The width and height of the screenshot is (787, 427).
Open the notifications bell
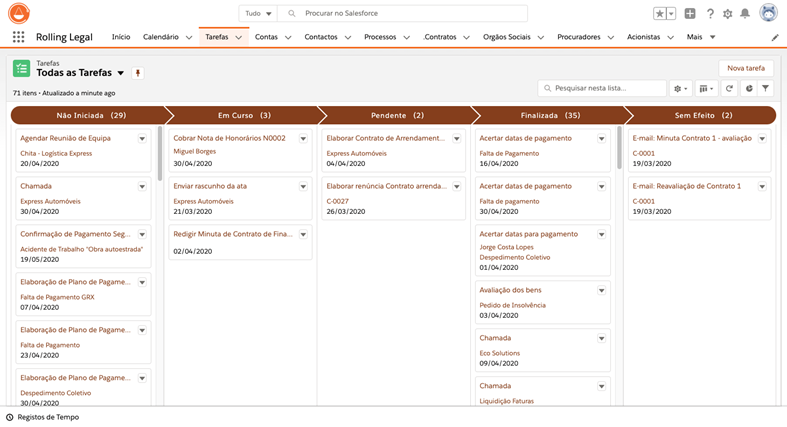[x=745, y=14]
